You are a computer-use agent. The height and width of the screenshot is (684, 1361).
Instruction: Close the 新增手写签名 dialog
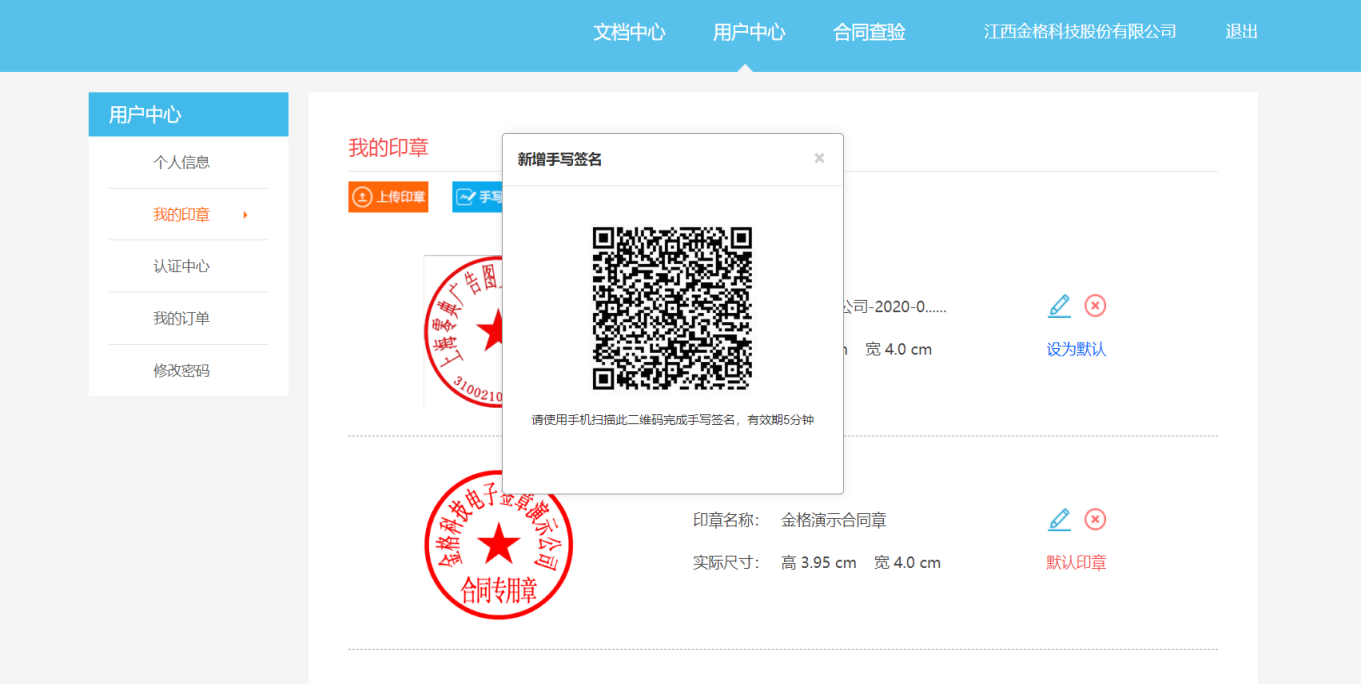(819, 158)
